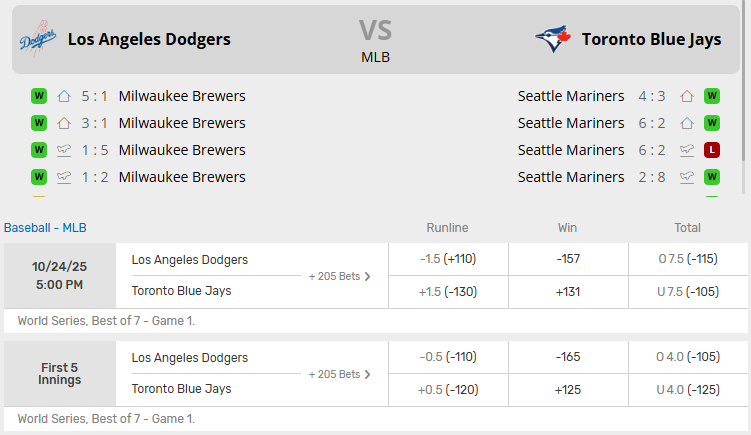Click the recent results scrollbar

click(742, 140)
